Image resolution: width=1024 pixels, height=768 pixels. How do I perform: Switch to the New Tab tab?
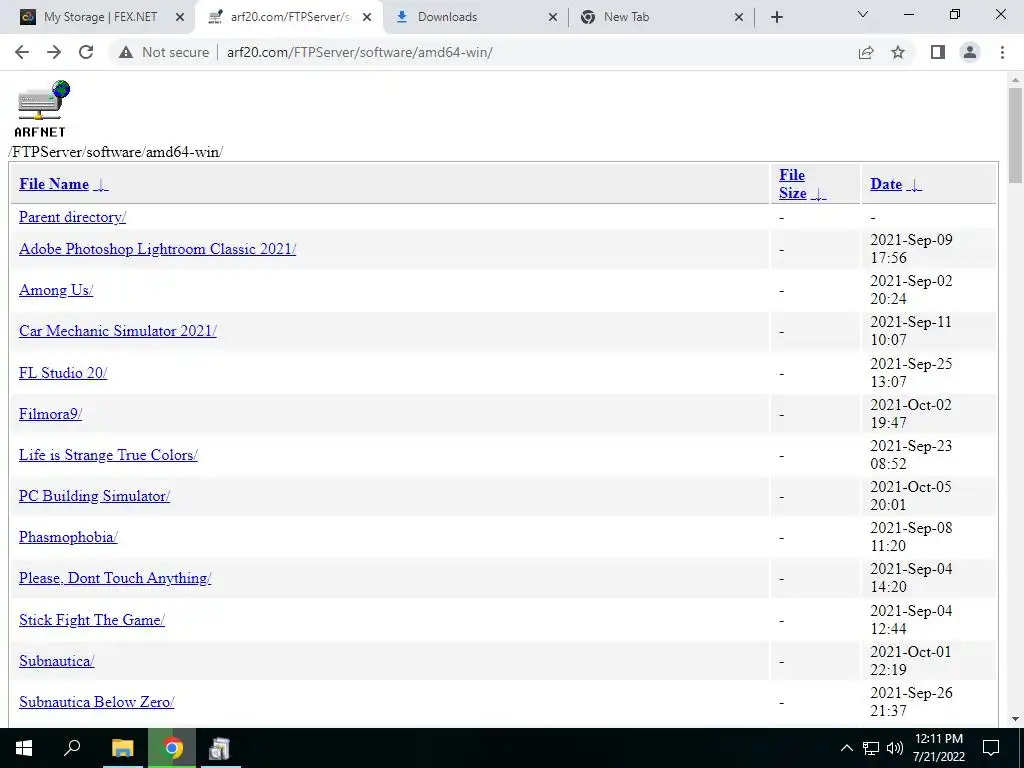(661, 17)
